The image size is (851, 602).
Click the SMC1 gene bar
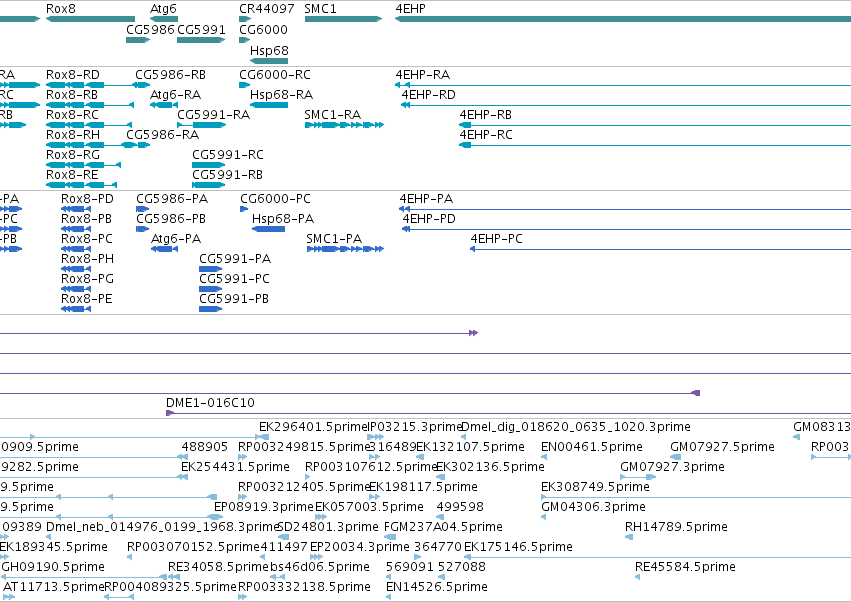coord(344,19)
